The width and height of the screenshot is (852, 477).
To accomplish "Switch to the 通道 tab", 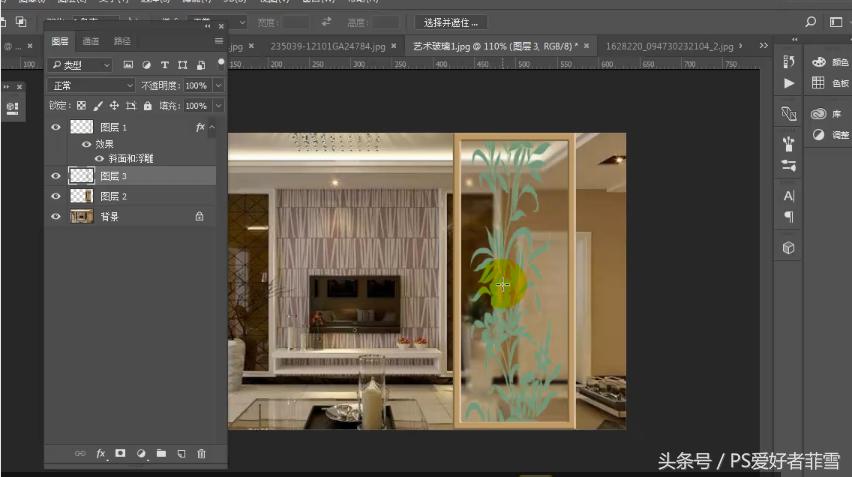I will pyautogui.click(x=91, y=41).
